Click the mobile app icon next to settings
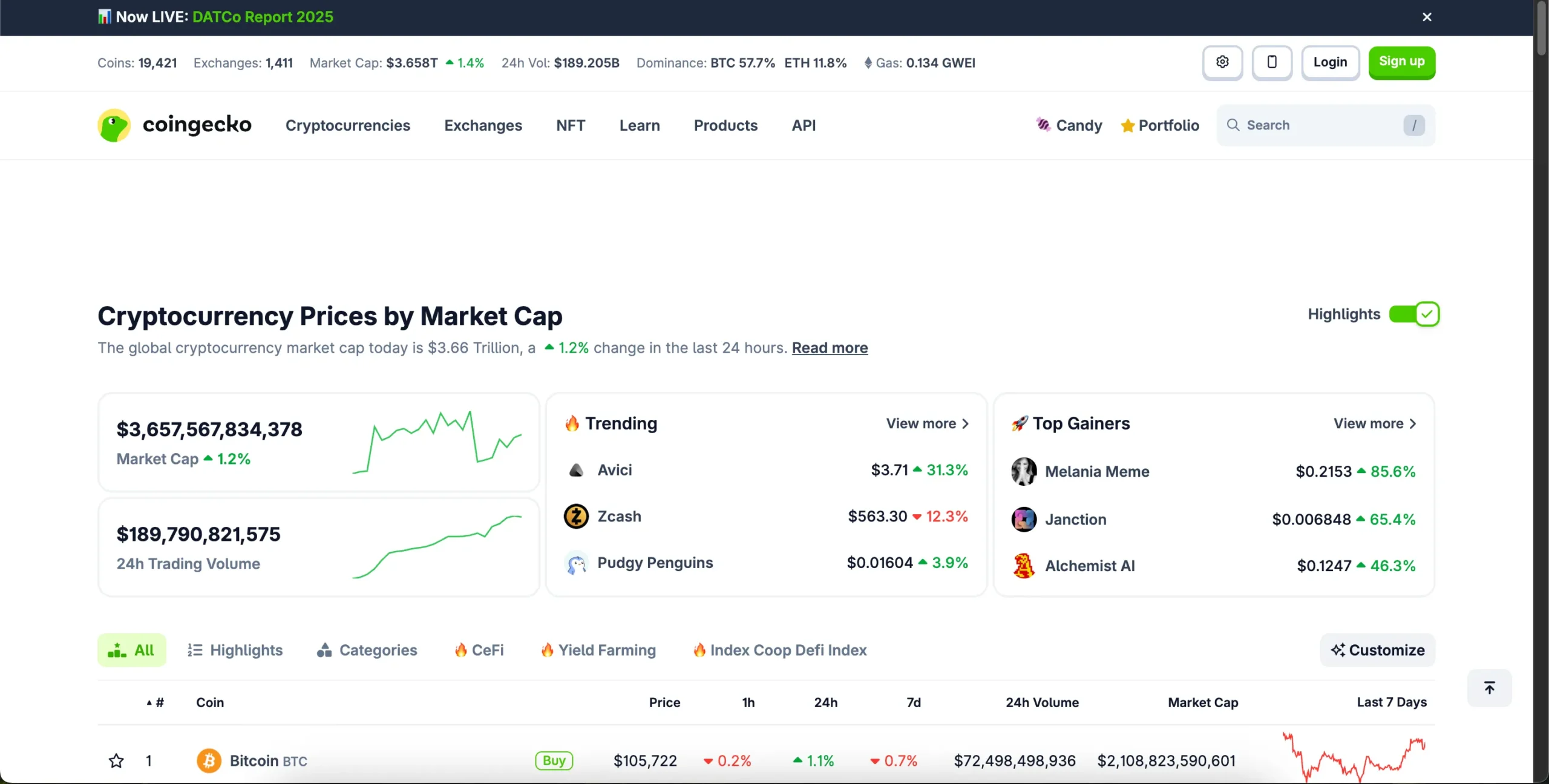The width and height of the screenshot is (1549, 784). (1272, 62)
